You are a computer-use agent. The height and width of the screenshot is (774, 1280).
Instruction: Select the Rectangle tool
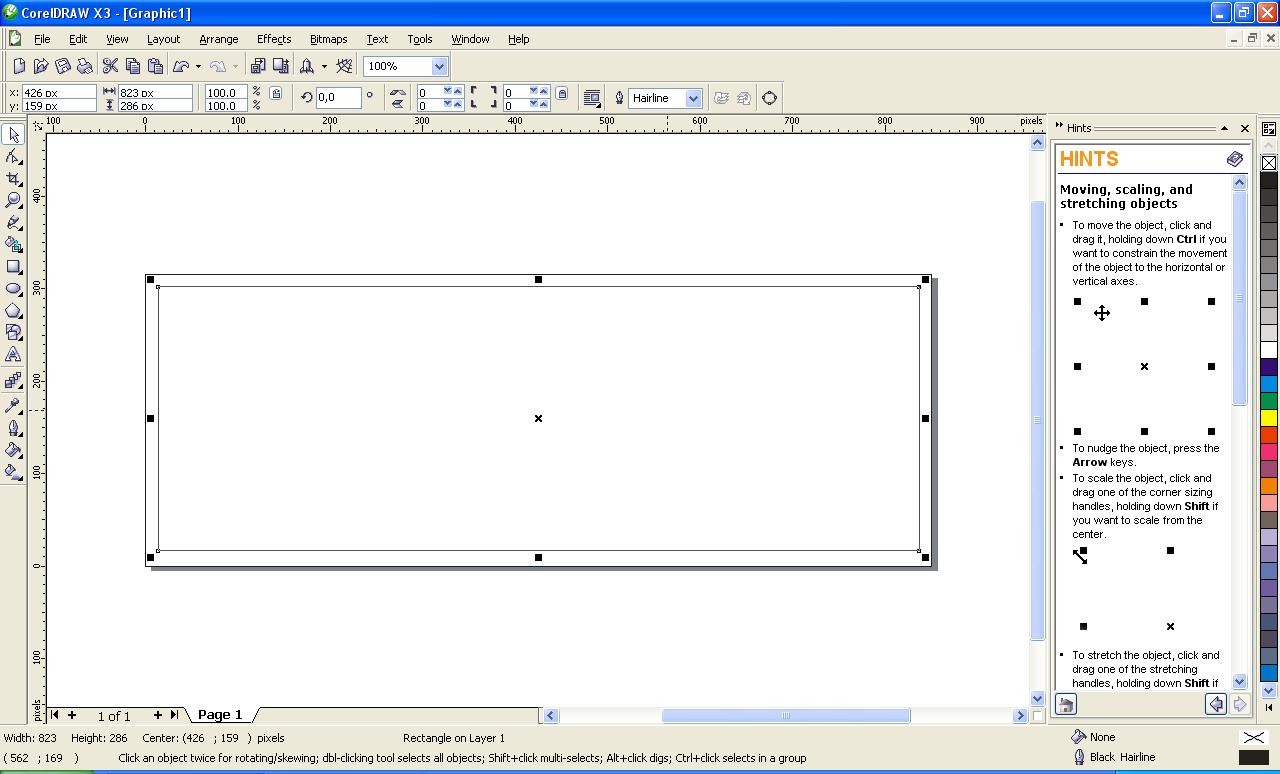click(14, 267)
